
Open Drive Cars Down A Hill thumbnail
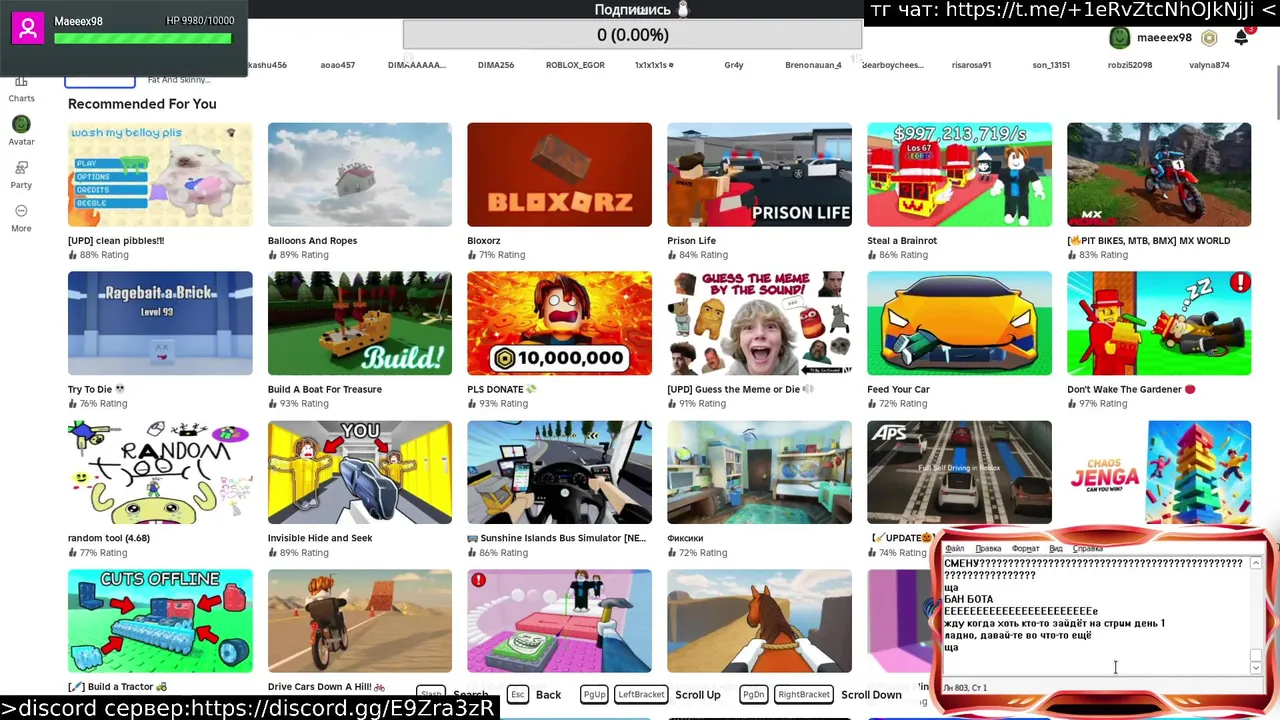pos(360,621)
